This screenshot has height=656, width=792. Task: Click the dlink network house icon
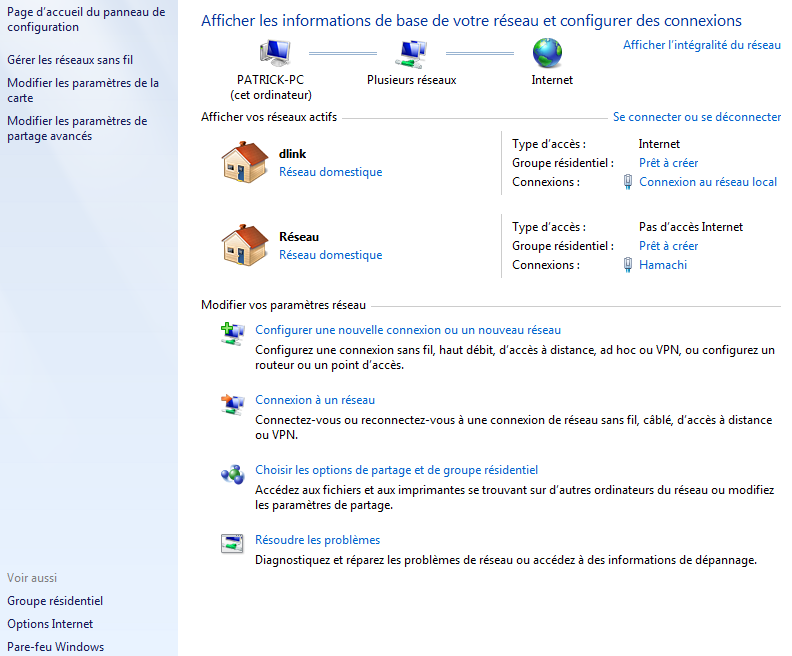[245, 162]
